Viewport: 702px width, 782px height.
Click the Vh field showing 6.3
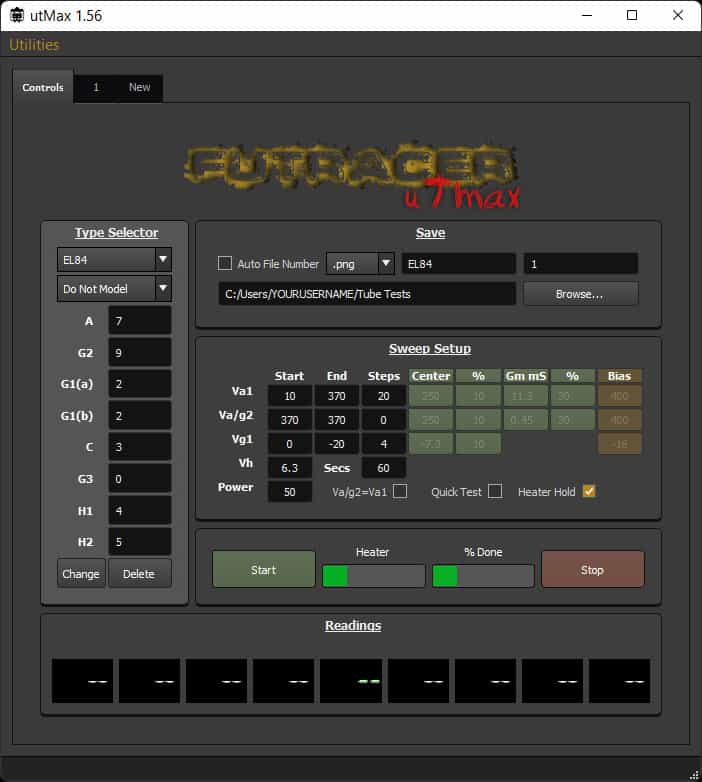[290, 468]
